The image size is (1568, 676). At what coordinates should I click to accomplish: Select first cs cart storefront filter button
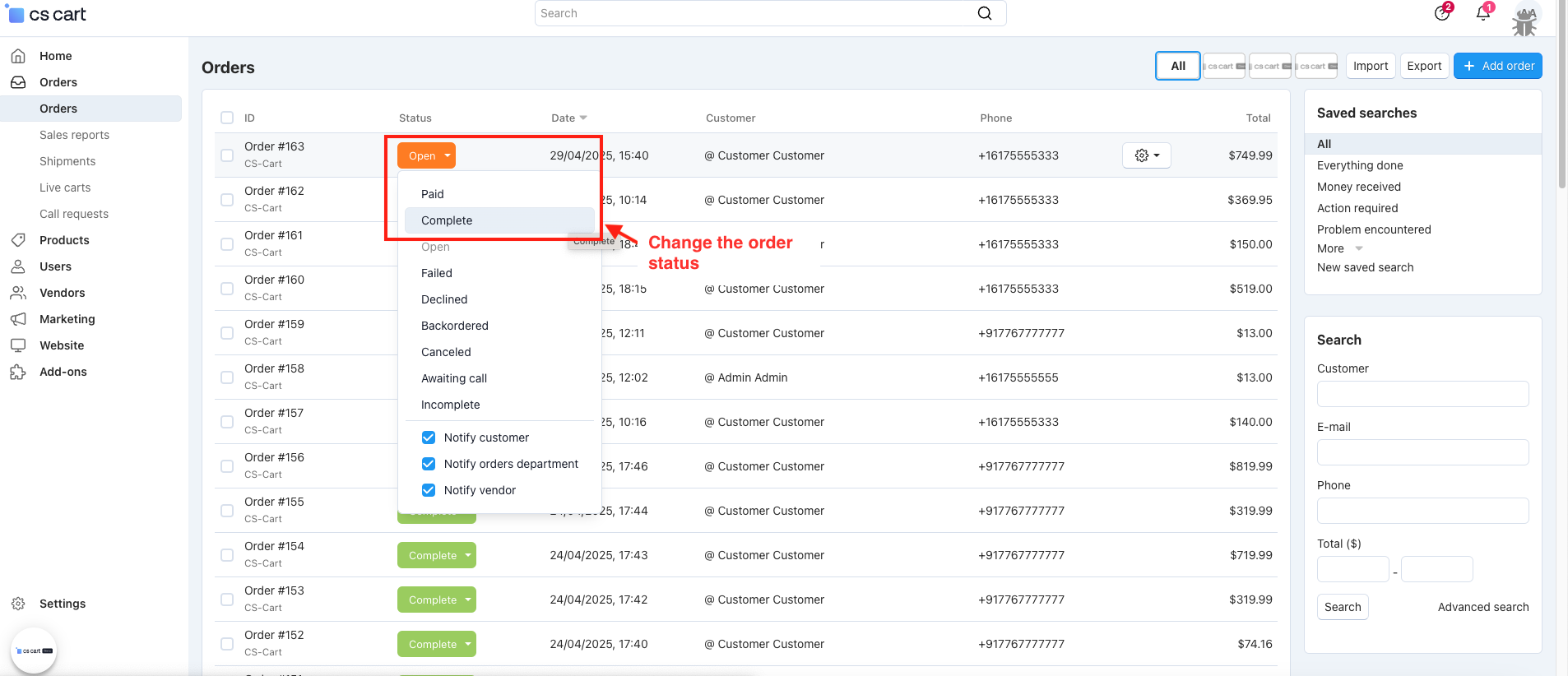click(x=1224, y=66)
